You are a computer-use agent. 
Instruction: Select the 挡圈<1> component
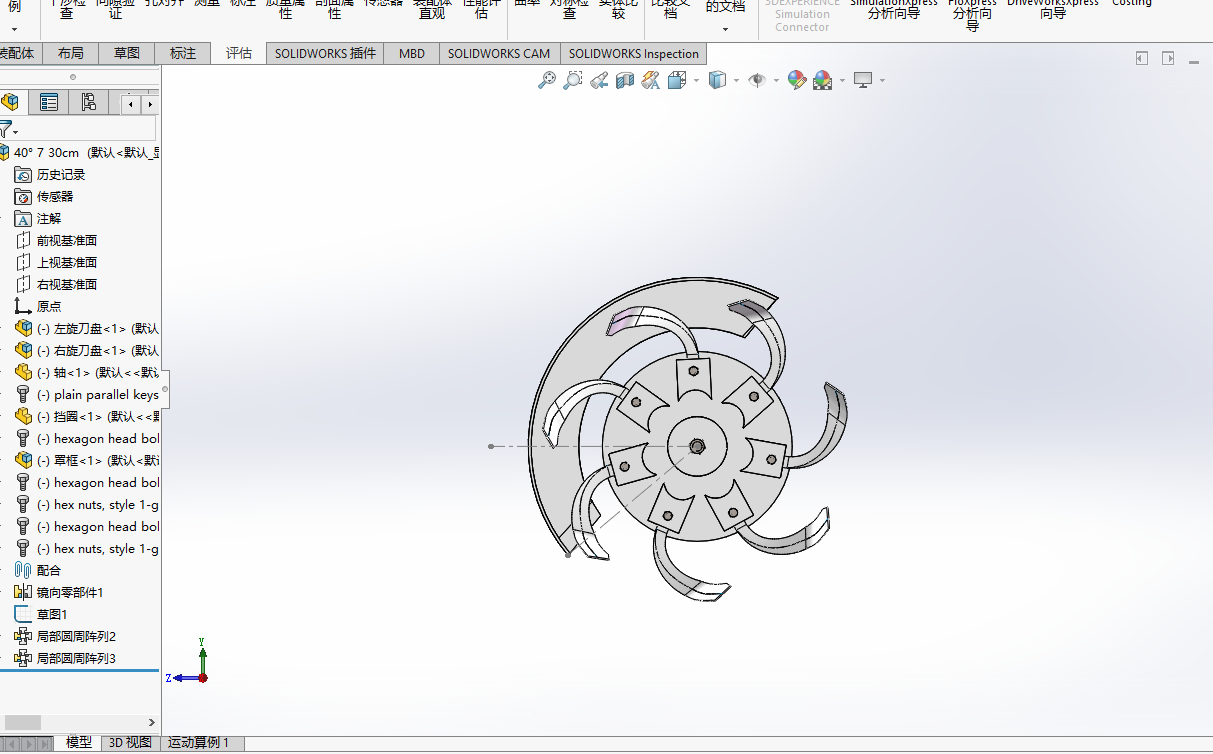pos(87,417)
